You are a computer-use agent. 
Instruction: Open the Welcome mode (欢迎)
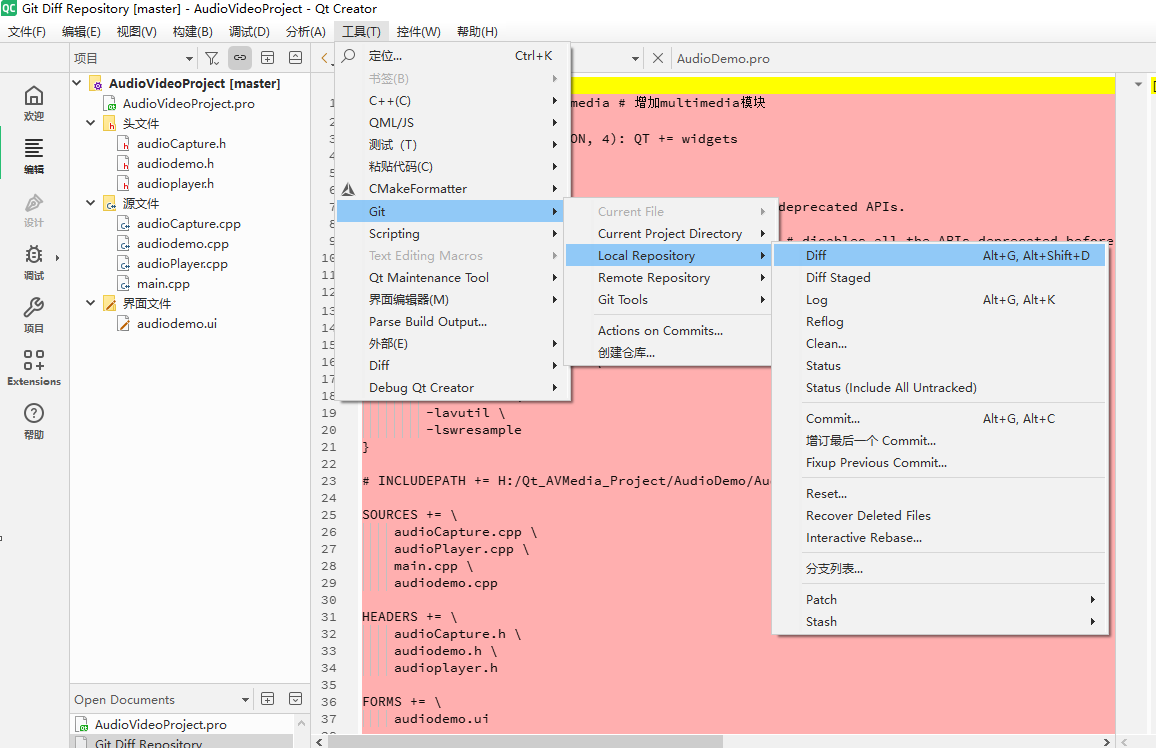[x=34, y=103]
